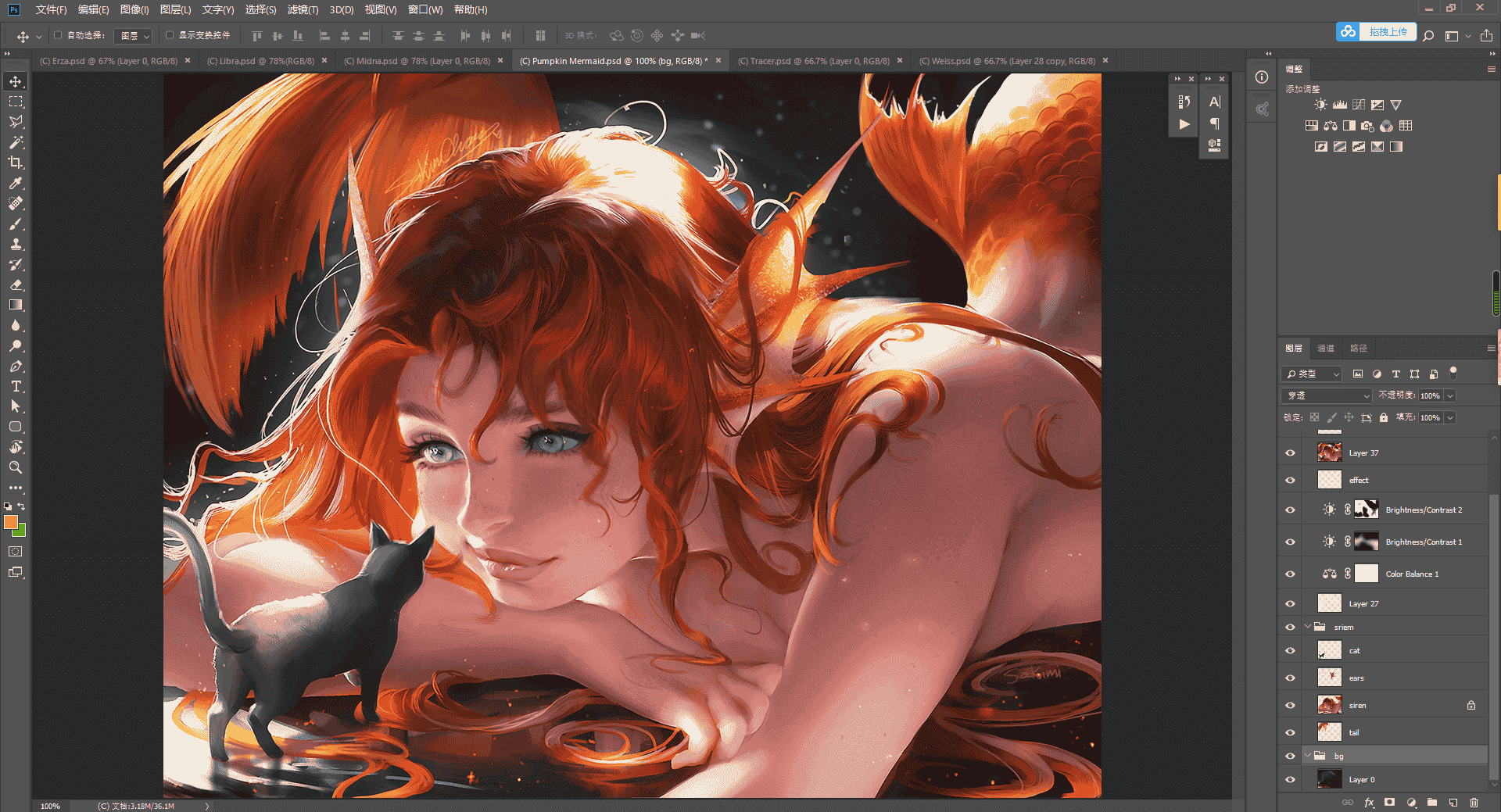The image size is (1501, 812).
Task: Select the Magic Wand tool
Action: pyautogui.click(x=16, y=142)
